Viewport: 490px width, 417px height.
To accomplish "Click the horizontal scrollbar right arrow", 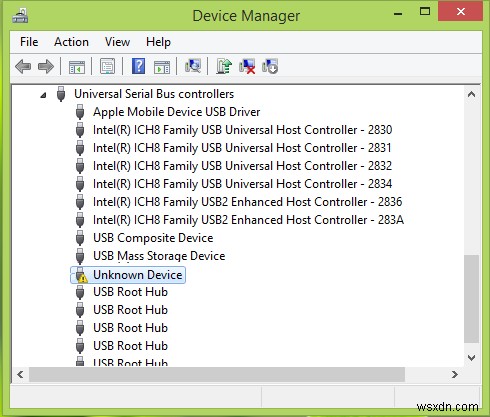I will pos(455,375).
